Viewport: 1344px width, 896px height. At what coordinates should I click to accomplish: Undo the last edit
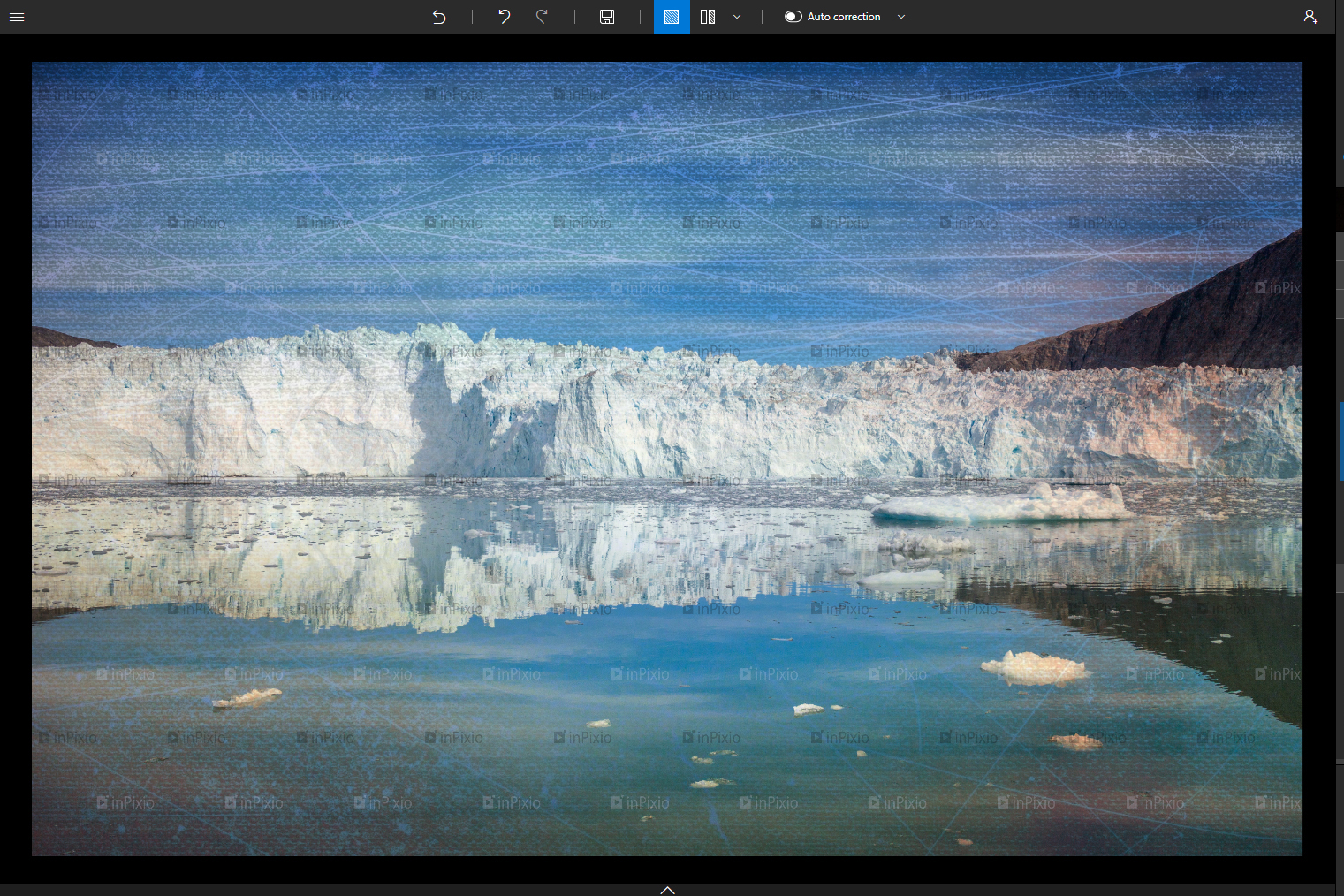504,17
